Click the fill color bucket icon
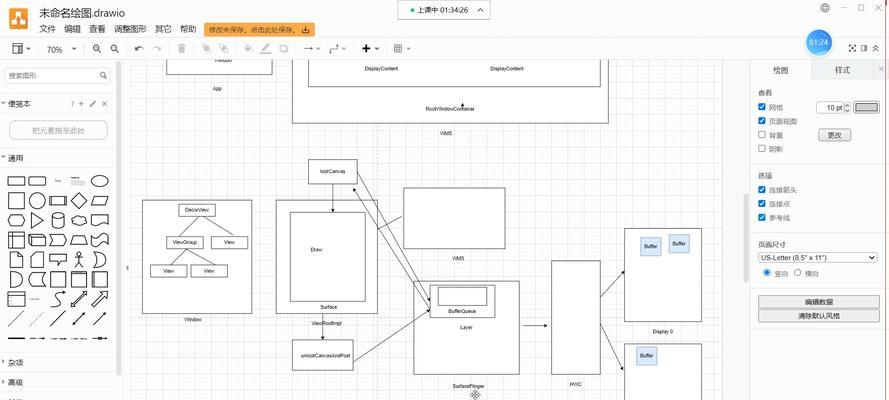The image size is (889, 400). point(248,49)
